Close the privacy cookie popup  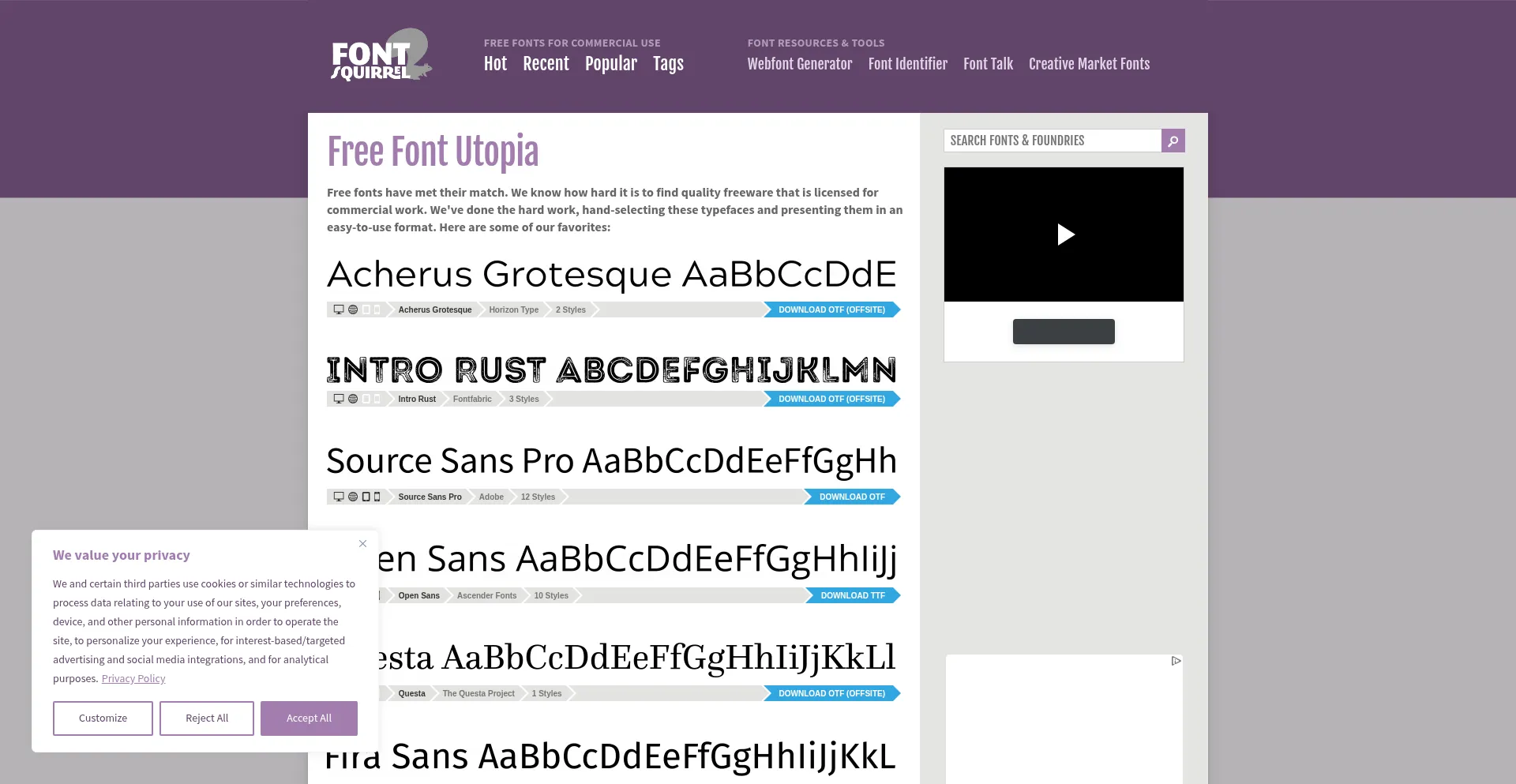pos(362,543)
